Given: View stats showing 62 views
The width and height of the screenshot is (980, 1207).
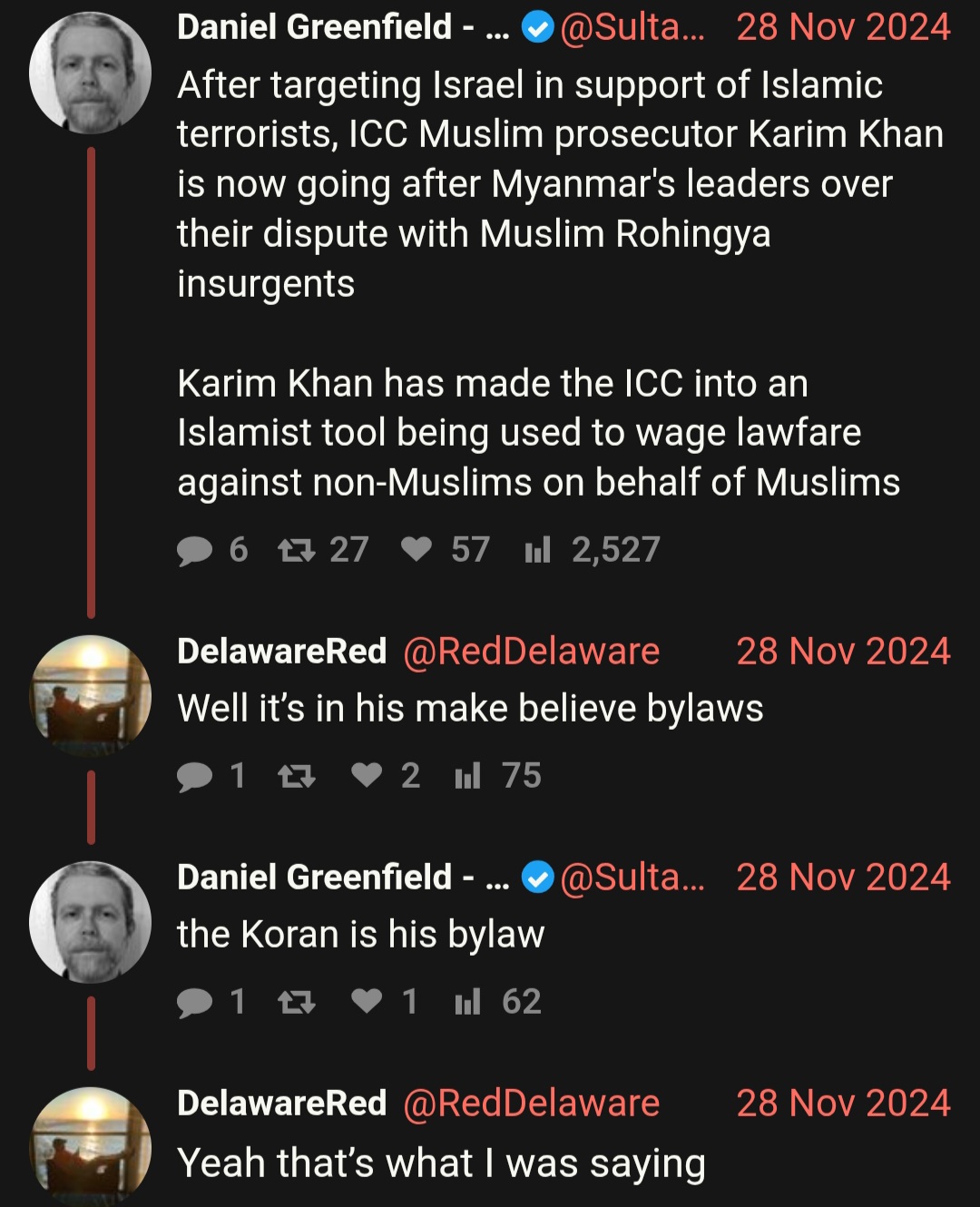Looking at the screenshot, I should tap(497, 1002).
